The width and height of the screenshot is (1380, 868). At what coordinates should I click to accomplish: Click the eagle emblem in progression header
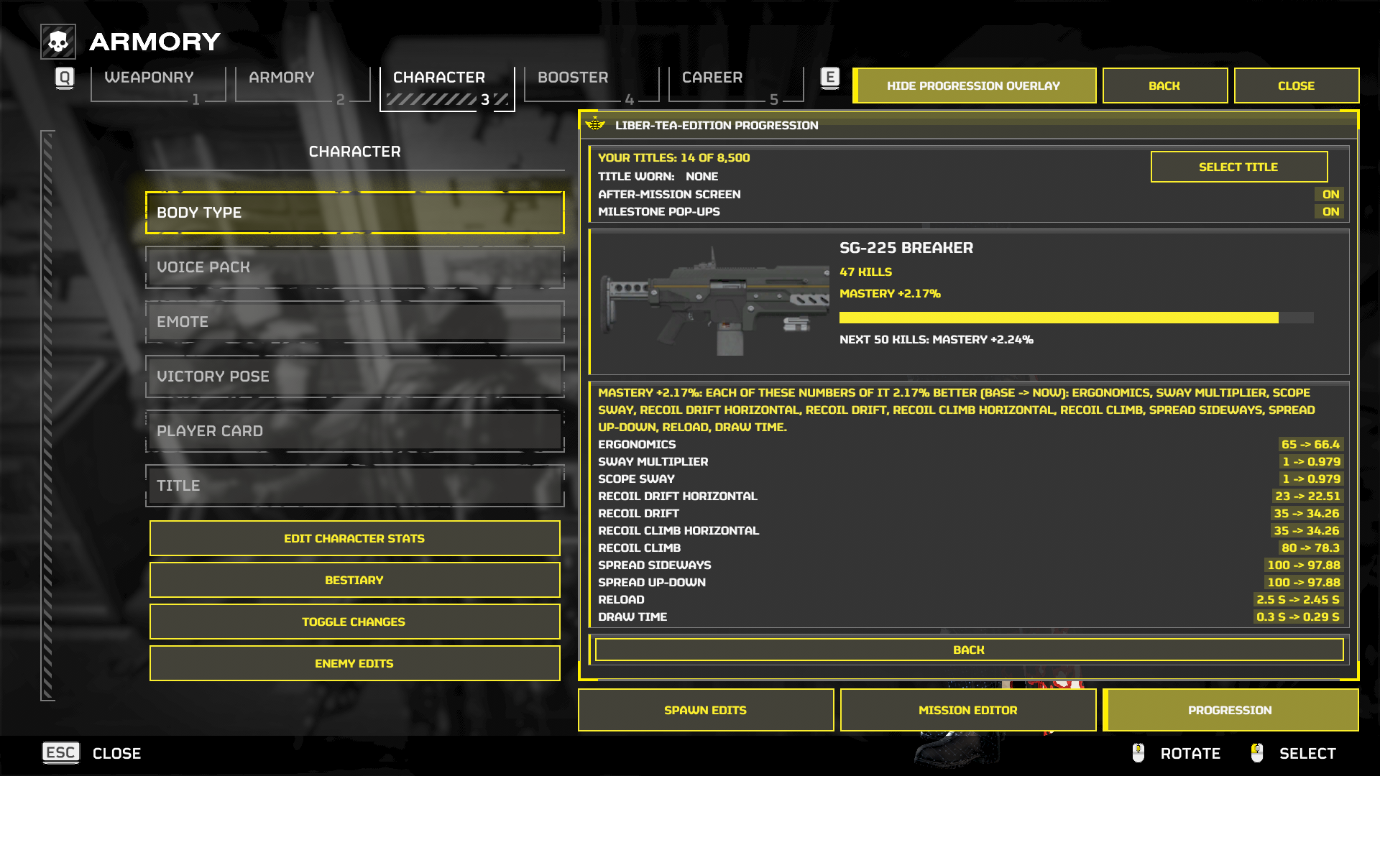click(595, 124)
